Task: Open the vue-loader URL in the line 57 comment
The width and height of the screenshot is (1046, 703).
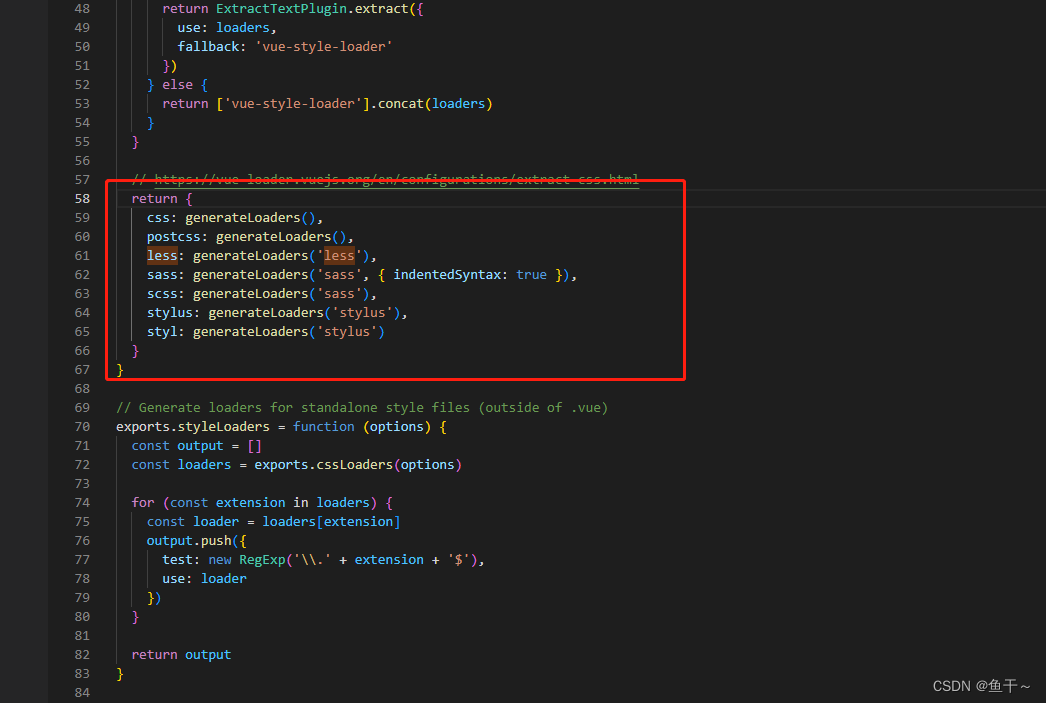Action: point(396,179)
